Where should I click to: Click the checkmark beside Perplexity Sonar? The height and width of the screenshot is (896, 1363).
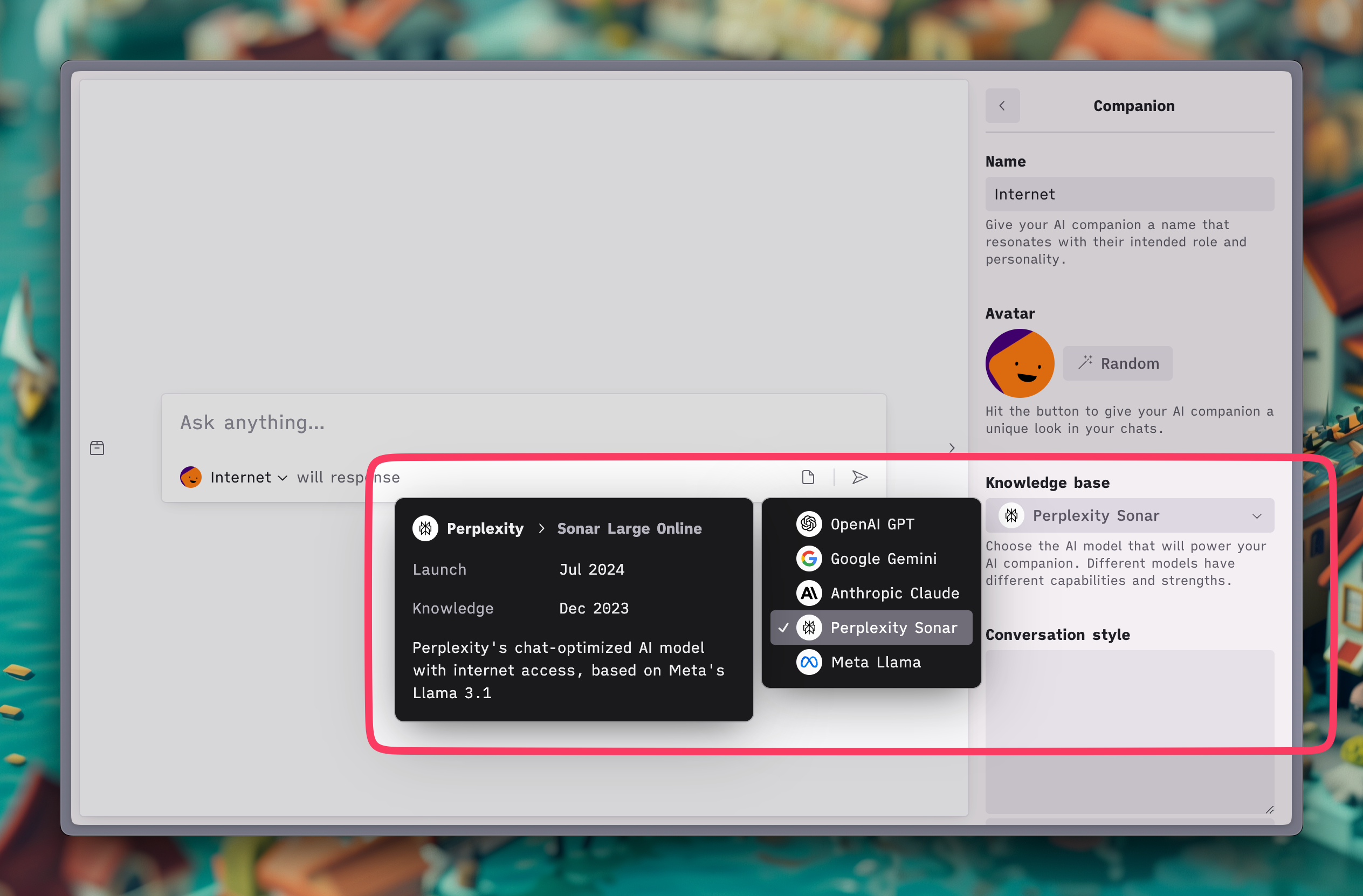click(783, 628)
